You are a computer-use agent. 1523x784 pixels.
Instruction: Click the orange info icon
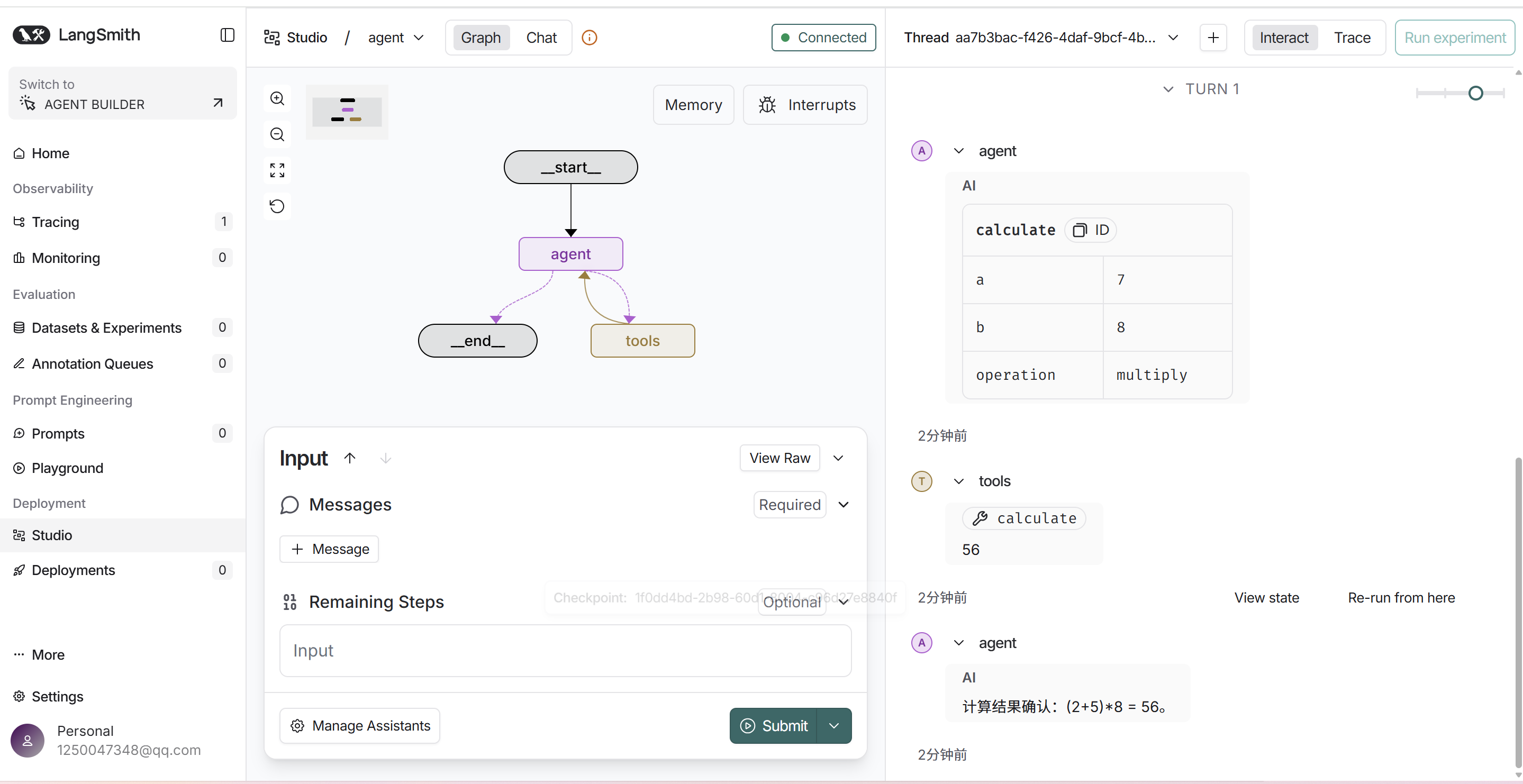[589, 38]
